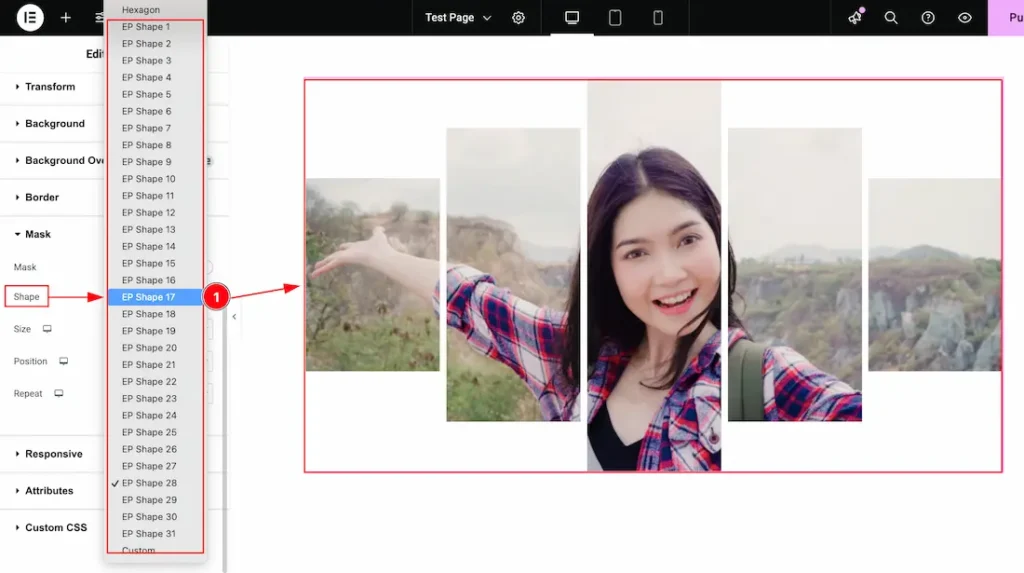Switch to tablet responsive view
Viewport: 1024px width, 573px height.
point(615,18)
